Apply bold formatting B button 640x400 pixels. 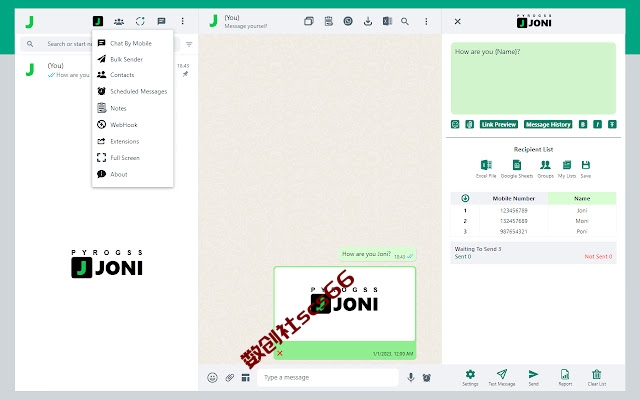coord(583,124)
